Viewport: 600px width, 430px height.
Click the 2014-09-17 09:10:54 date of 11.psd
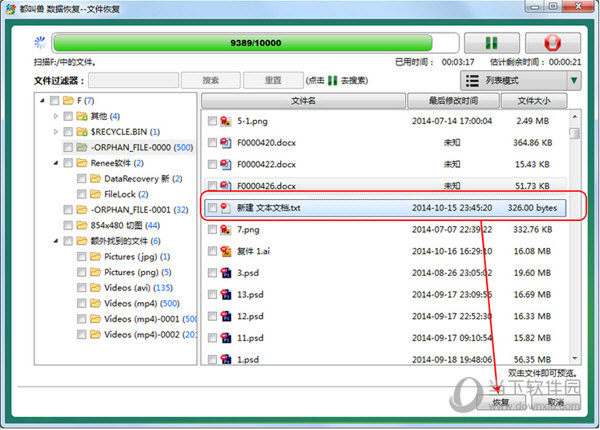coord(452,338)
